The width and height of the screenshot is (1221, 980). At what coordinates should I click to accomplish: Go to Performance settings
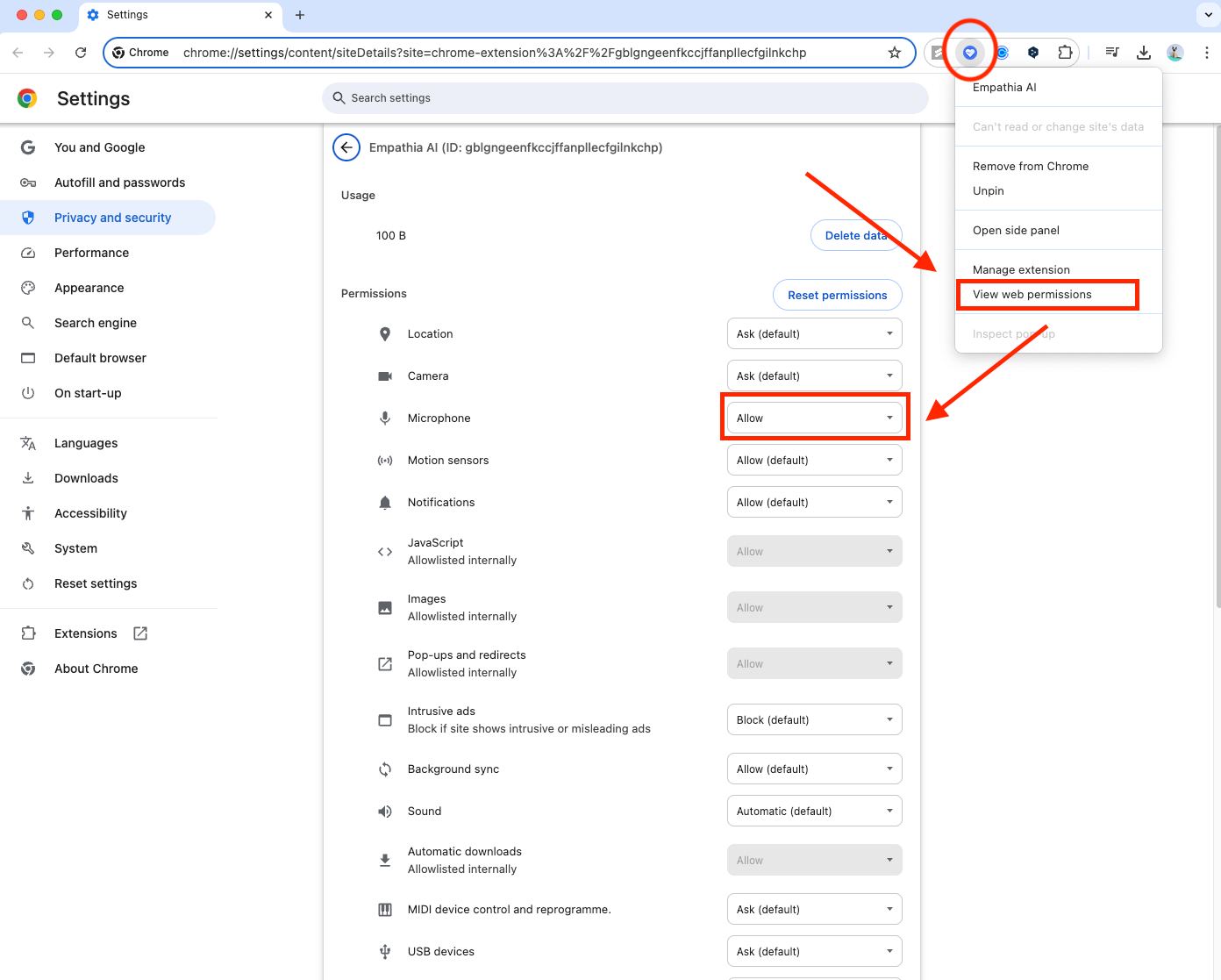(x=108, y=253)
